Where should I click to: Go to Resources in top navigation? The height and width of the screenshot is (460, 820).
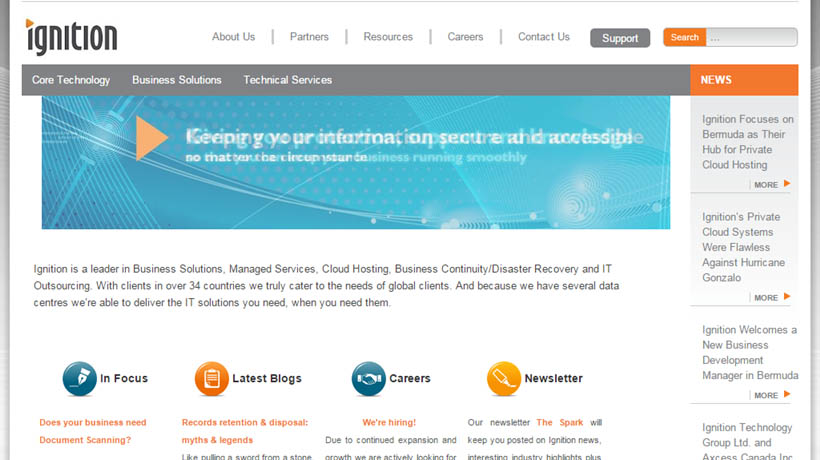pyautogui.click(x=388, y=37)
